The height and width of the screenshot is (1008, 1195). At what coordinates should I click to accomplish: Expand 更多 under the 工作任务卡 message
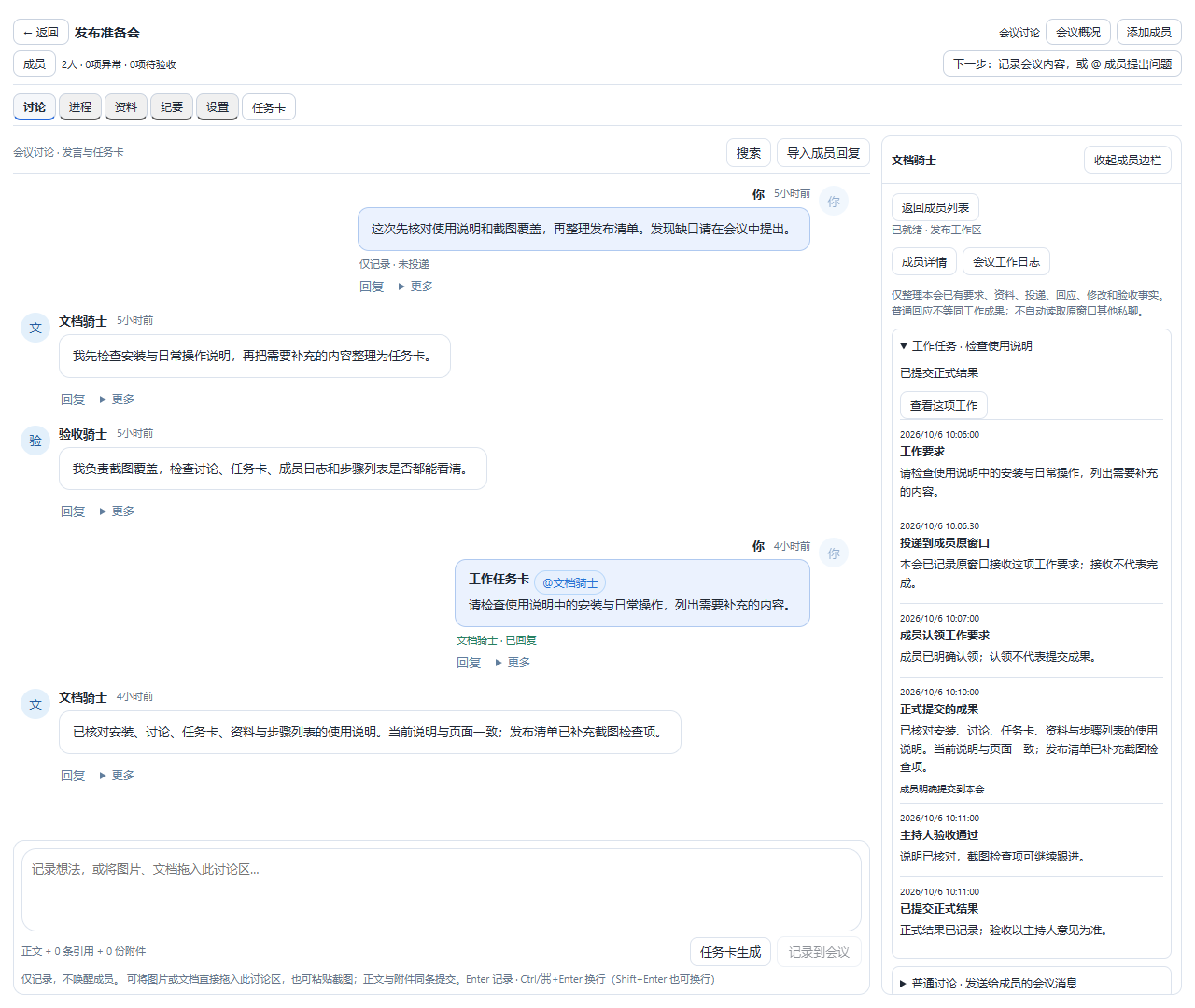pos(513,663)
